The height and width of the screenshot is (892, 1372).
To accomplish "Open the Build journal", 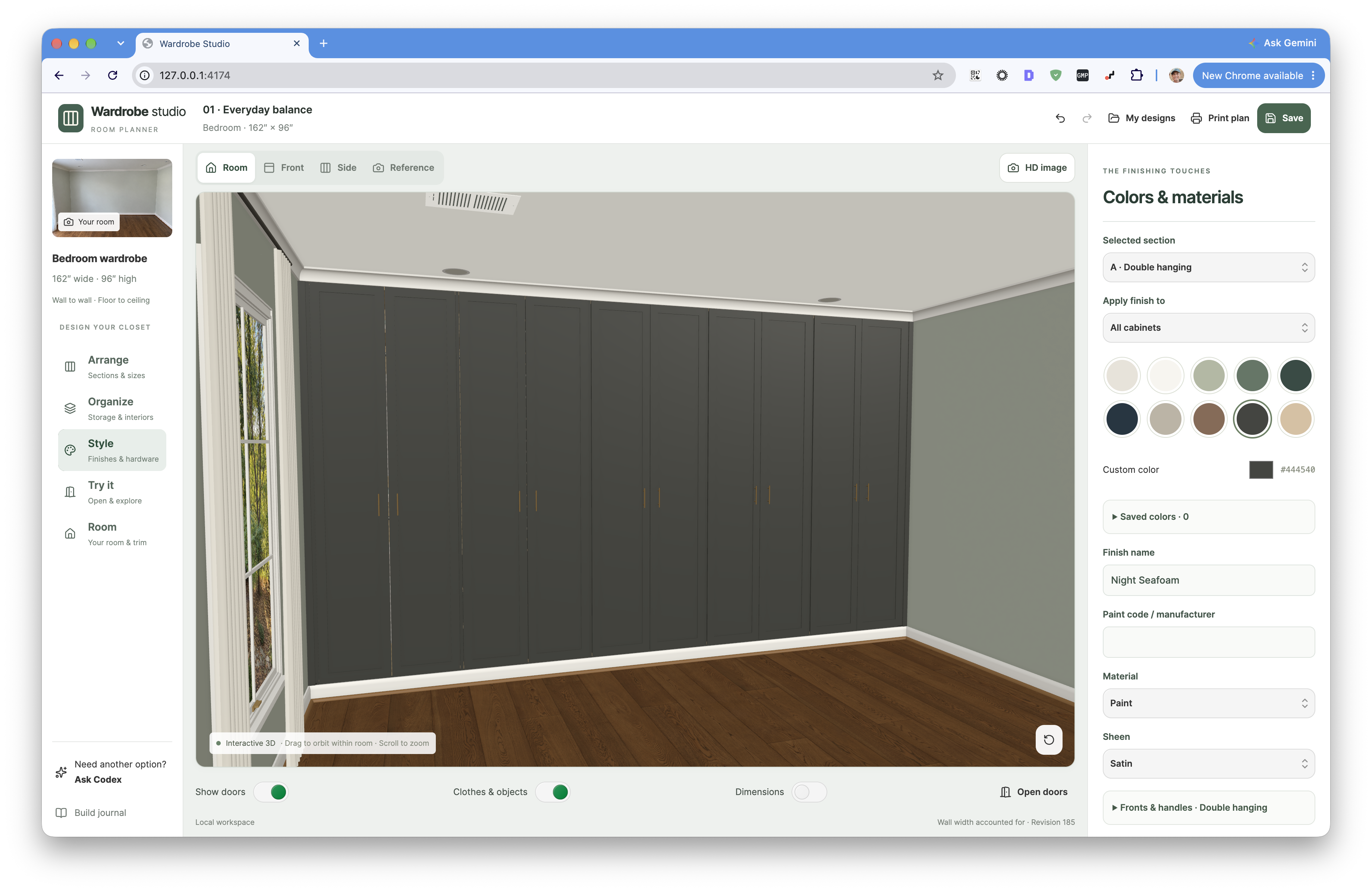I will point(91,813).
